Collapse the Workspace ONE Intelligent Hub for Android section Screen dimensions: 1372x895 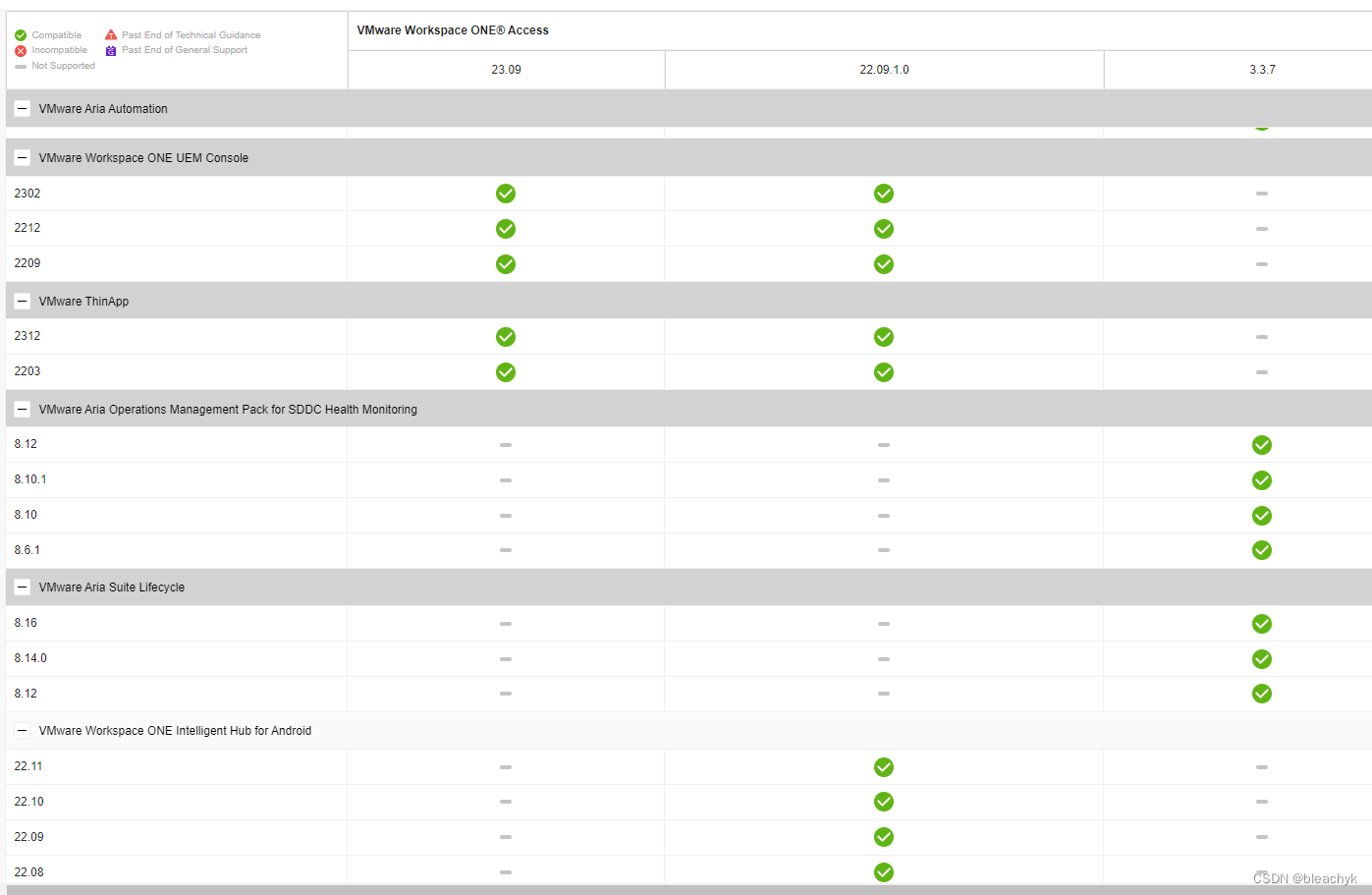(22, 730)
